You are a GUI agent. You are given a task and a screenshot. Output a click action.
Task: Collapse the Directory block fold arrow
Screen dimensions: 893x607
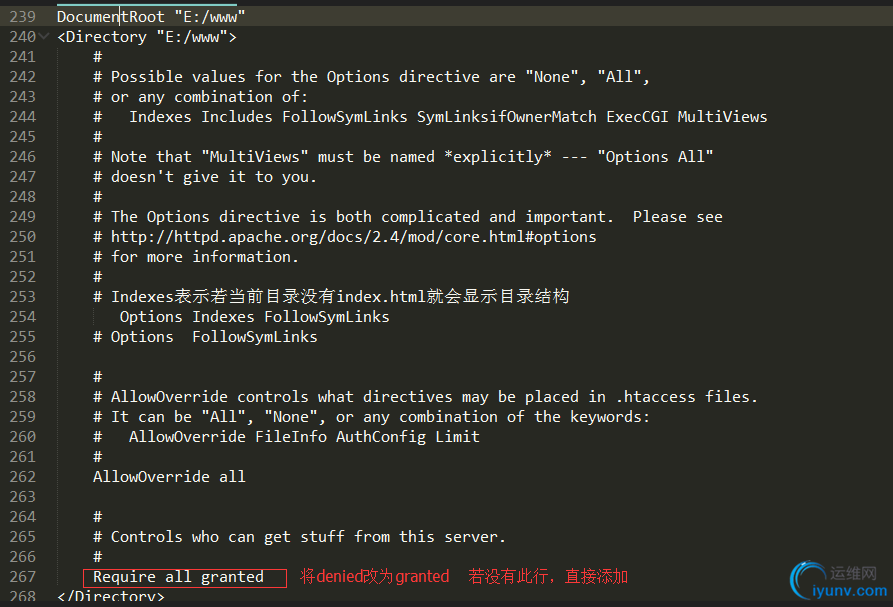click(x=44, y=37)
